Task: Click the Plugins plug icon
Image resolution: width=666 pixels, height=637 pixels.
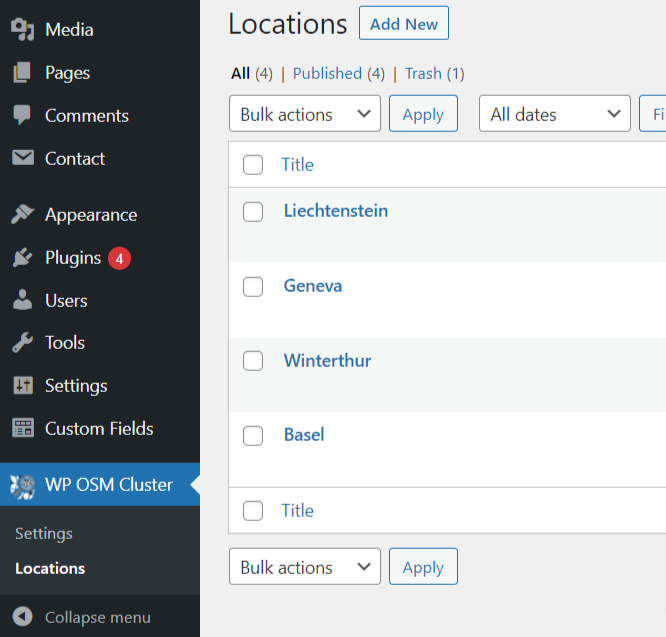Action: pos(22,258)
